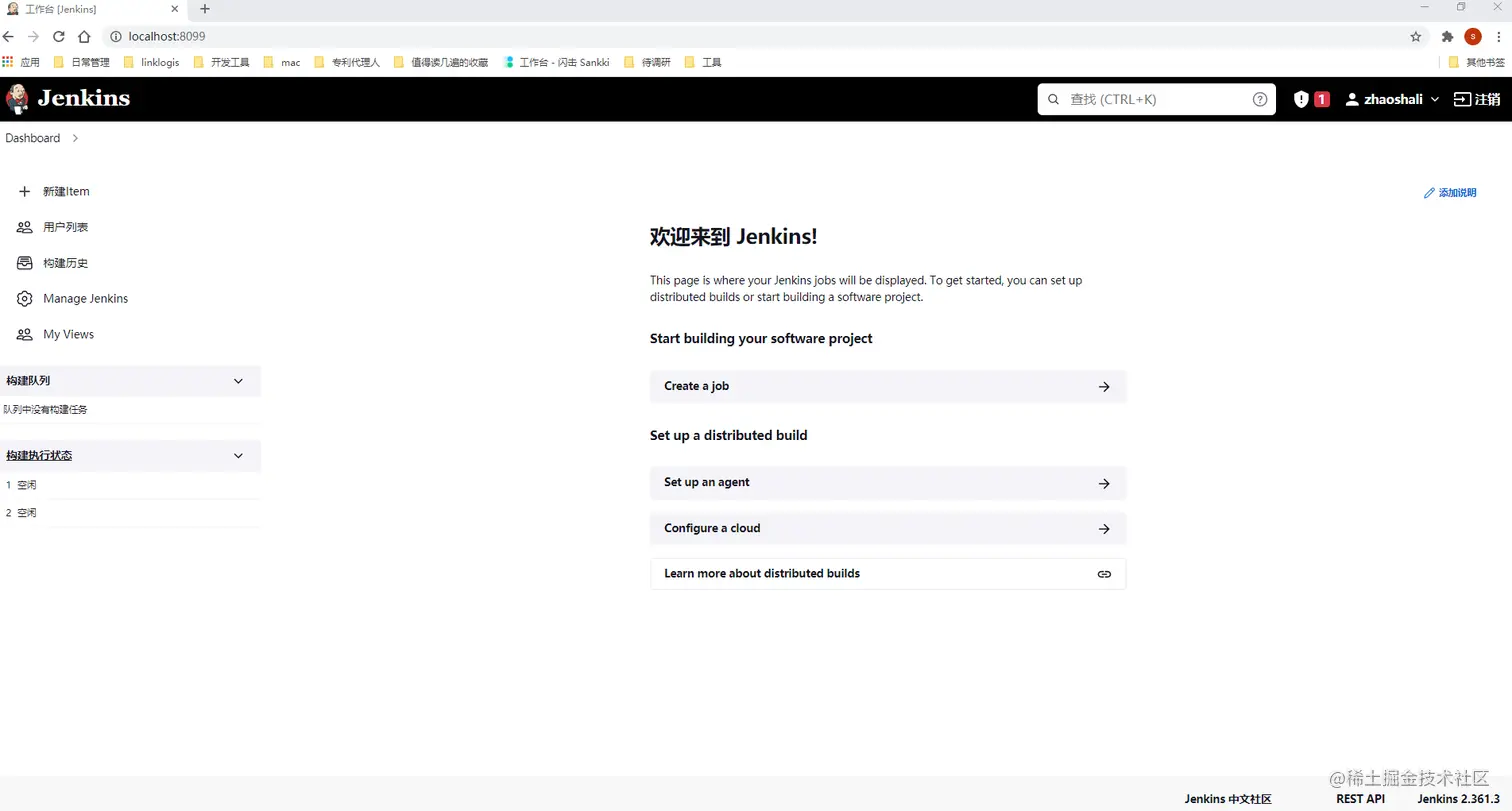
Task: Open security warnings via shield icon
Action: (x=1299, y=98)
